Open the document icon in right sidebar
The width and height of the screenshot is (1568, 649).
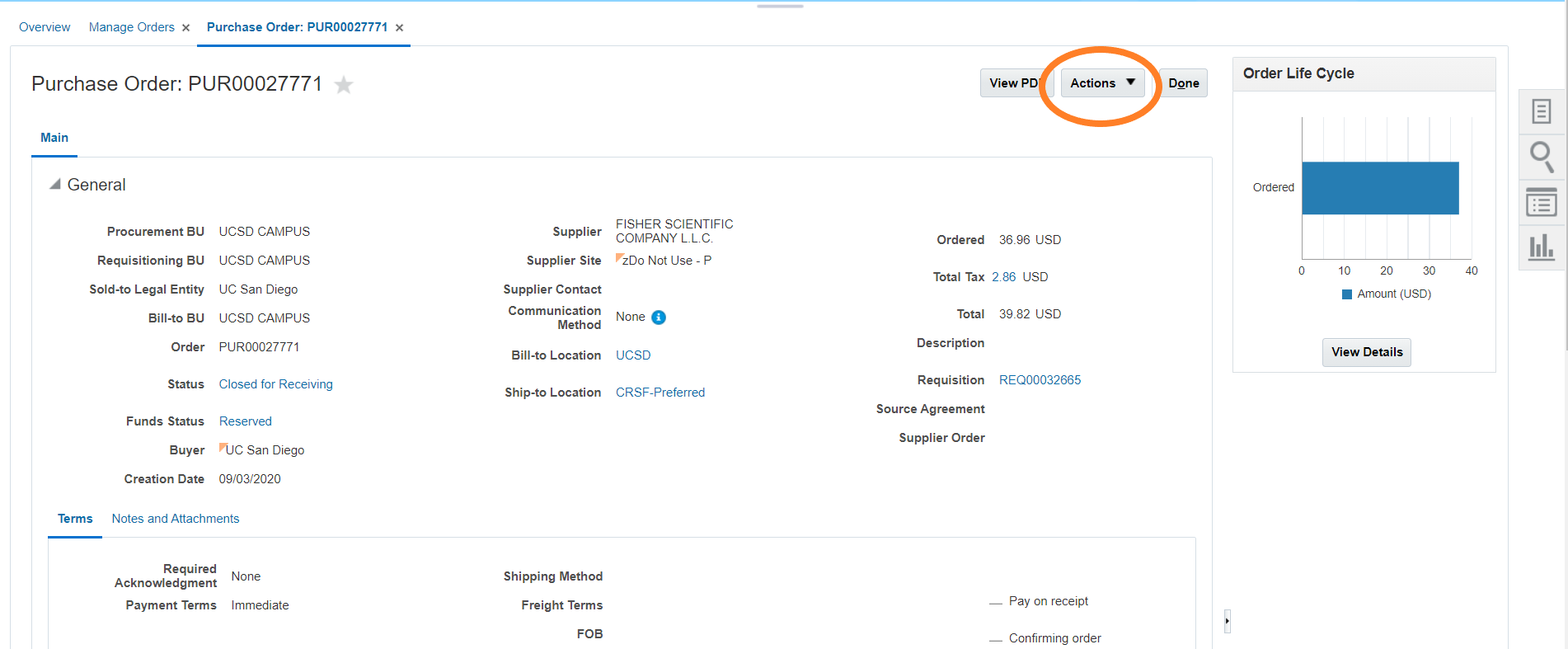pos(1541,111)
